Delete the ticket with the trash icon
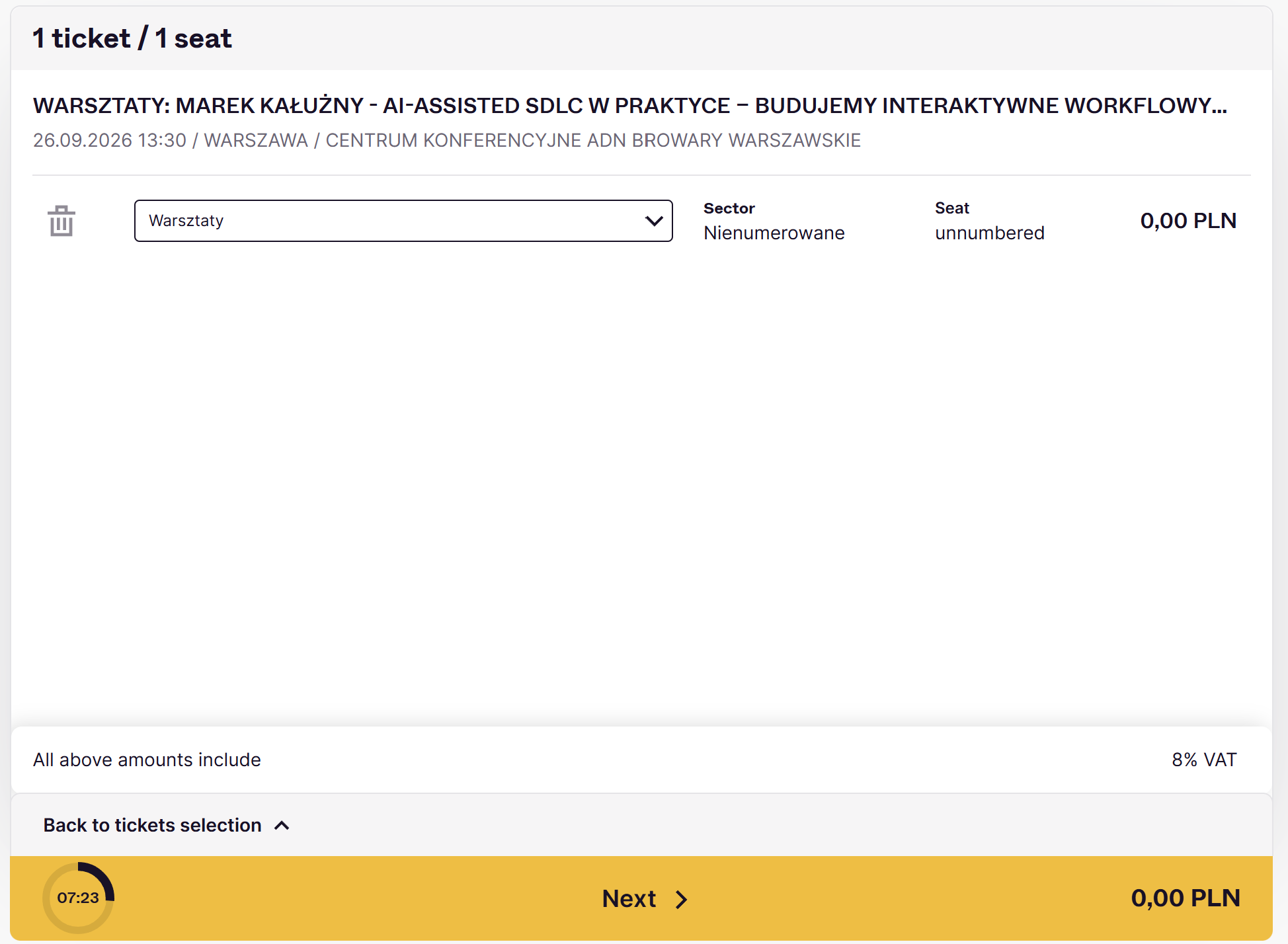The image size is (1288, 944). pos(61,221)
